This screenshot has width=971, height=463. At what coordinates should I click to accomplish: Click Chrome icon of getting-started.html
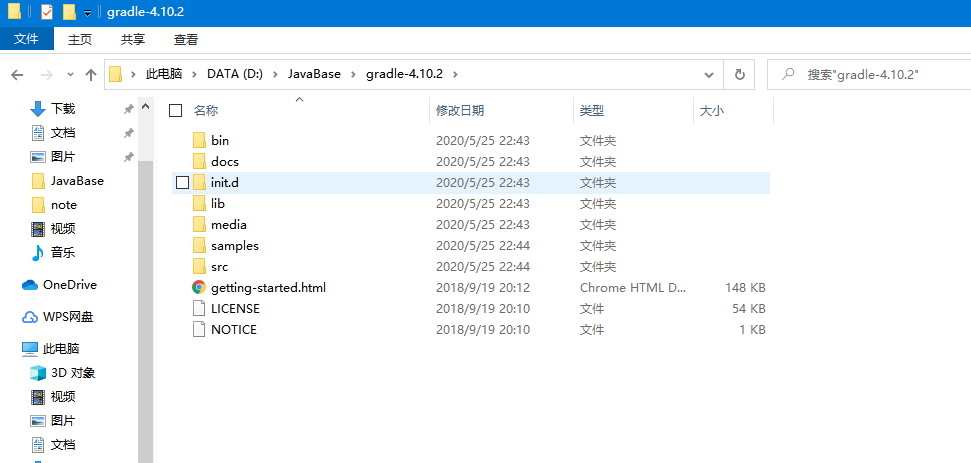tap(199, 288)
